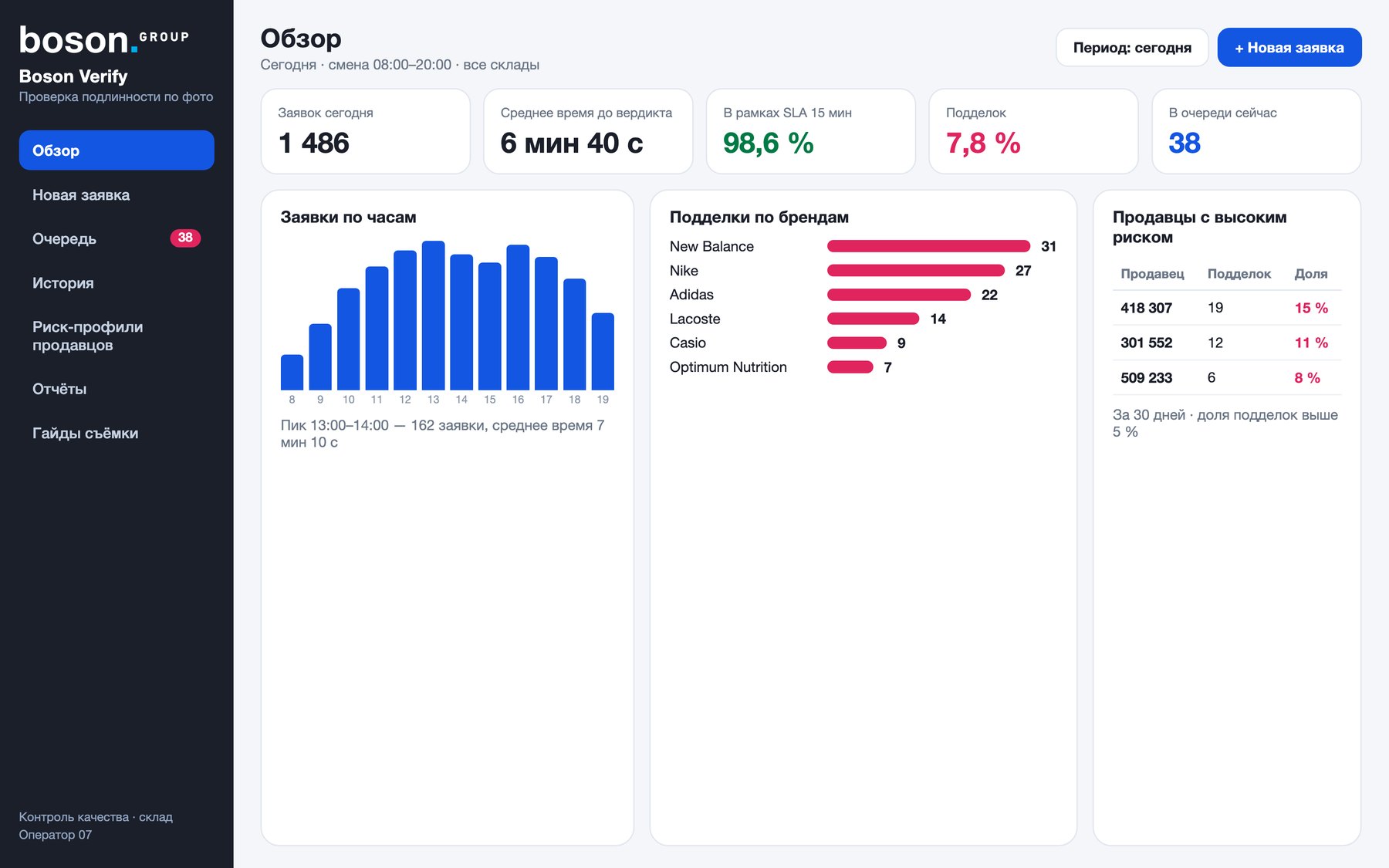
Task: Click the Подделки по брендам heading
Action: (759, 218)
